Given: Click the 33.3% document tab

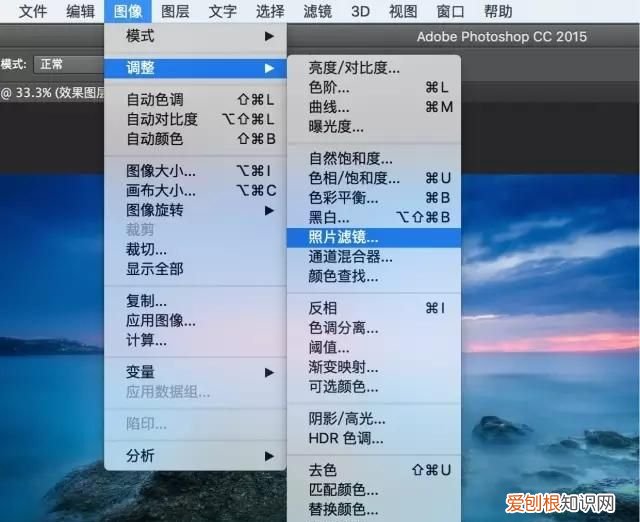Looking at the screenshot, I should pyautogui.click(x=52, y=93).
